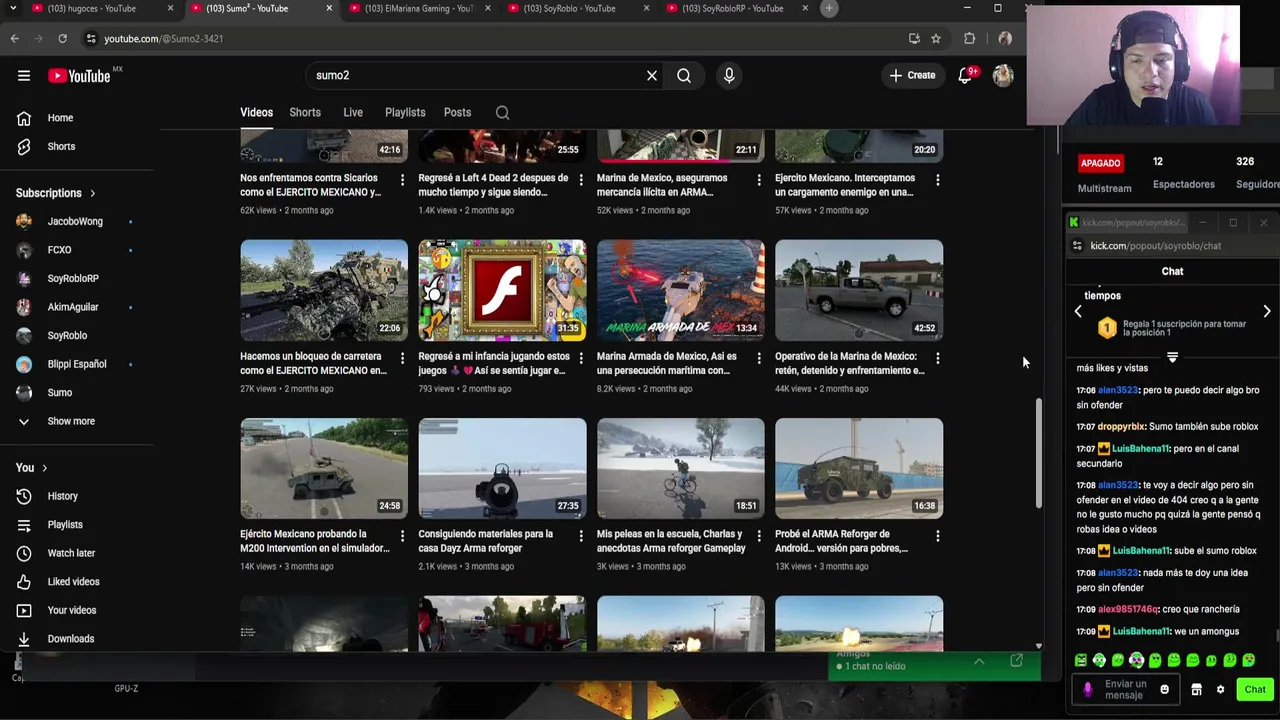Open options for 'Operativo de la Marina' video
Viewport: 1280px width, 720px height.
pyautogui.click(x=937, y=358)
